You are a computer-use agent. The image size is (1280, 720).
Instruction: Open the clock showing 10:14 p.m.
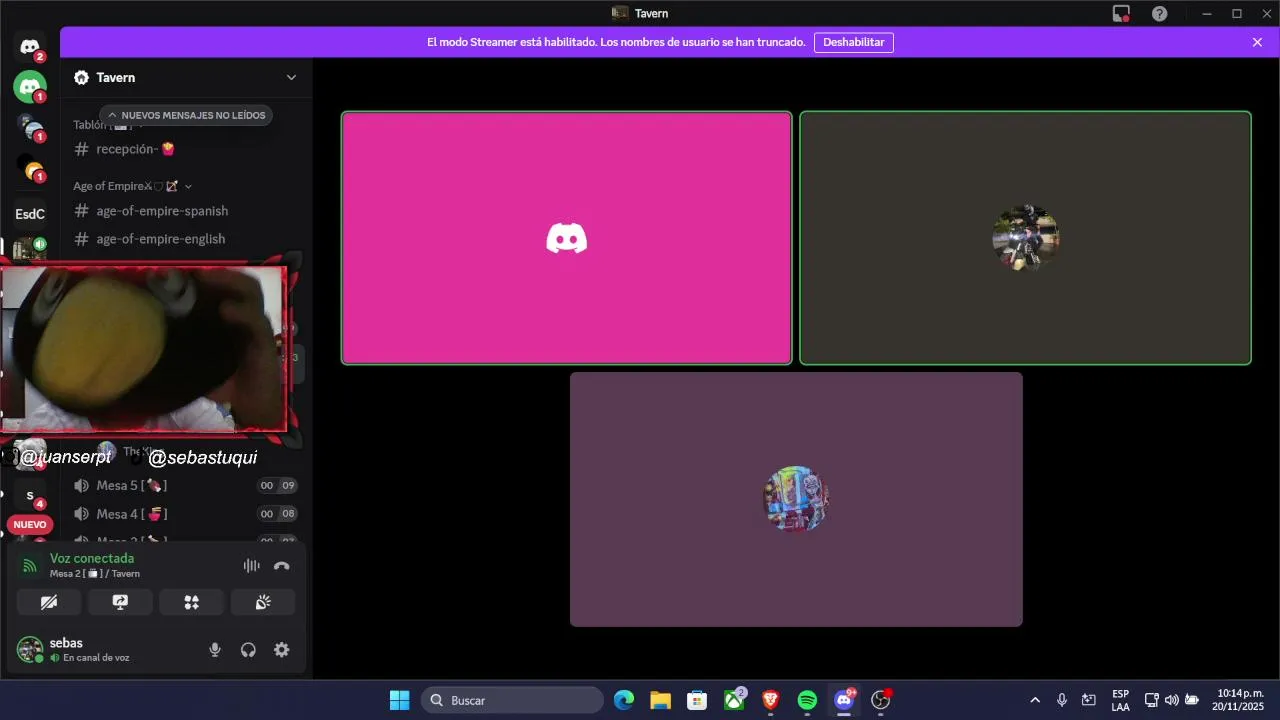point(1240,700)
